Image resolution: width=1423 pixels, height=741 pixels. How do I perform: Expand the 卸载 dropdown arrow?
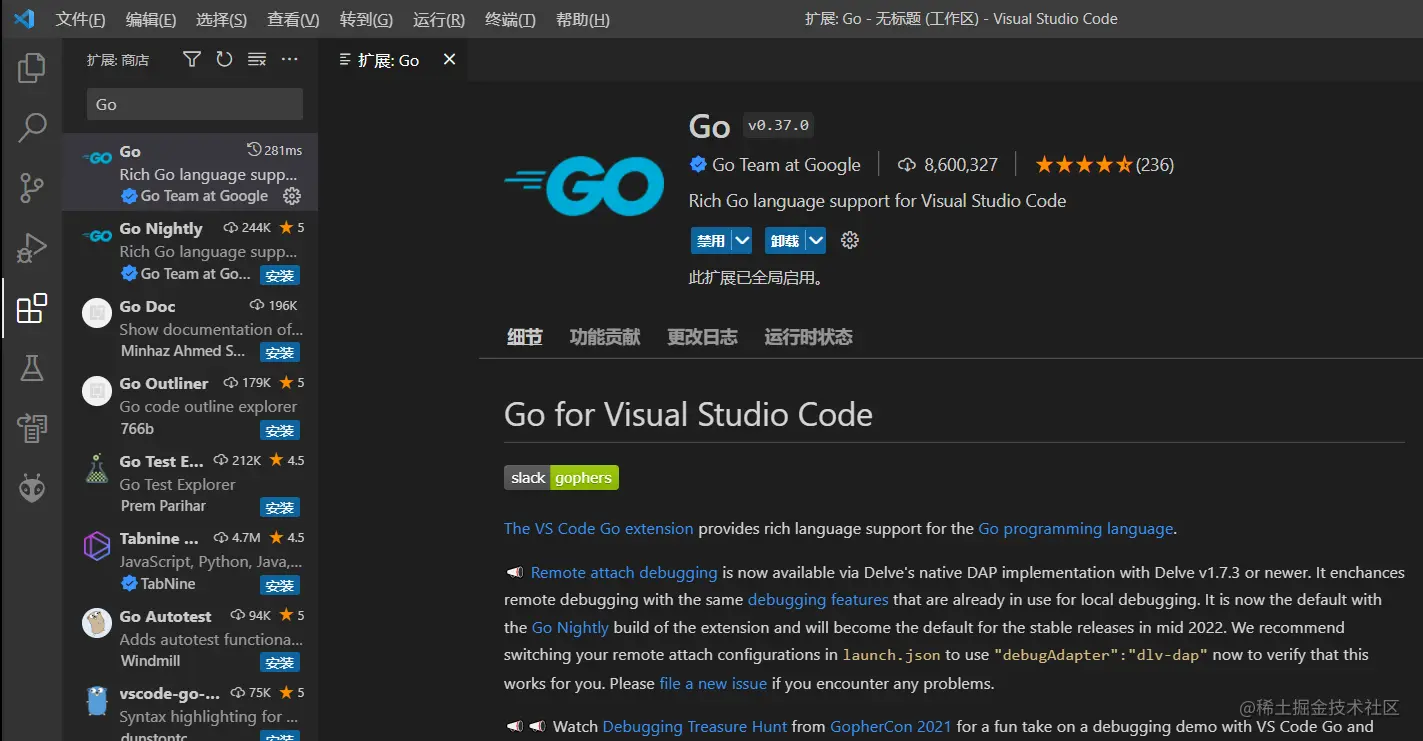pyautogui.click(x=816, y=240)
